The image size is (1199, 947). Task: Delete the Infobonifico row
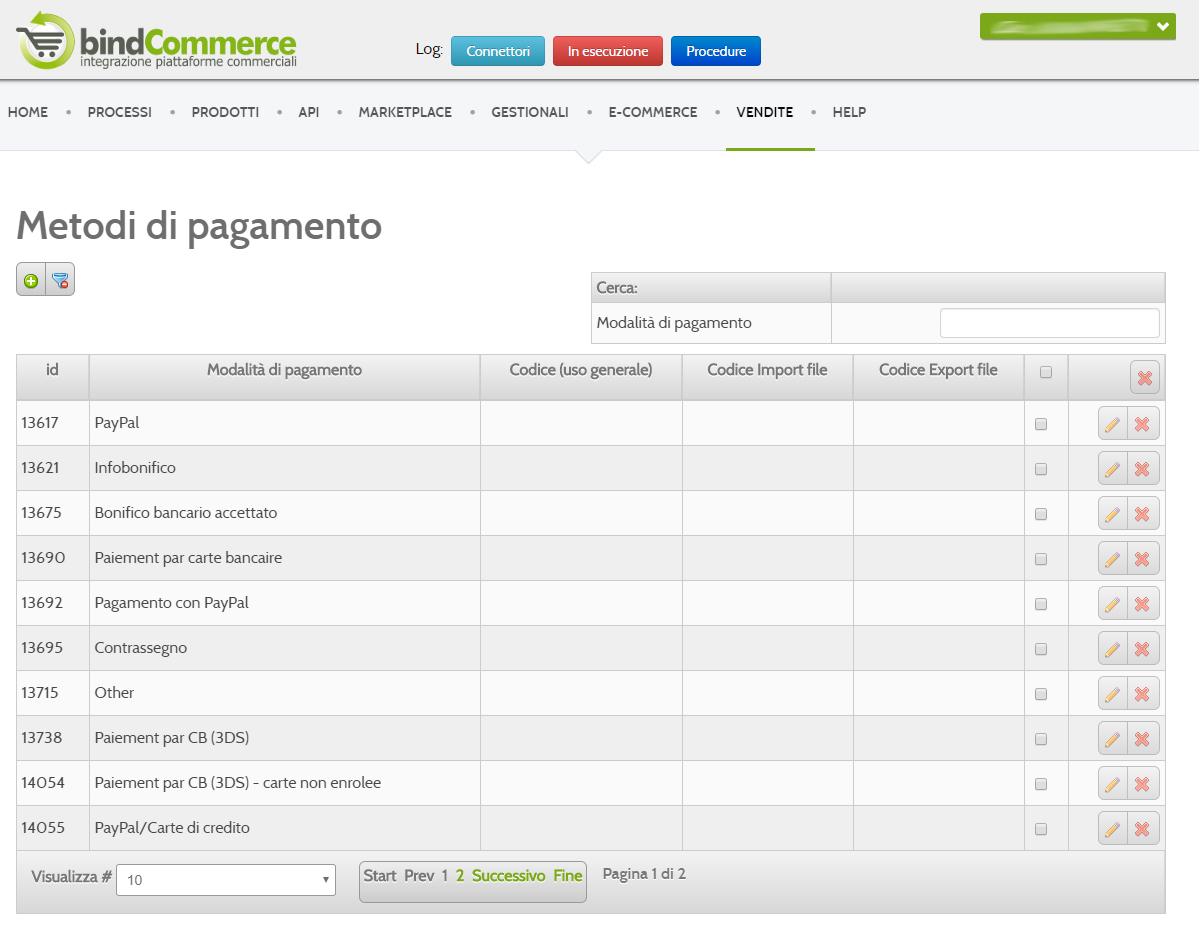(1142, 469)
